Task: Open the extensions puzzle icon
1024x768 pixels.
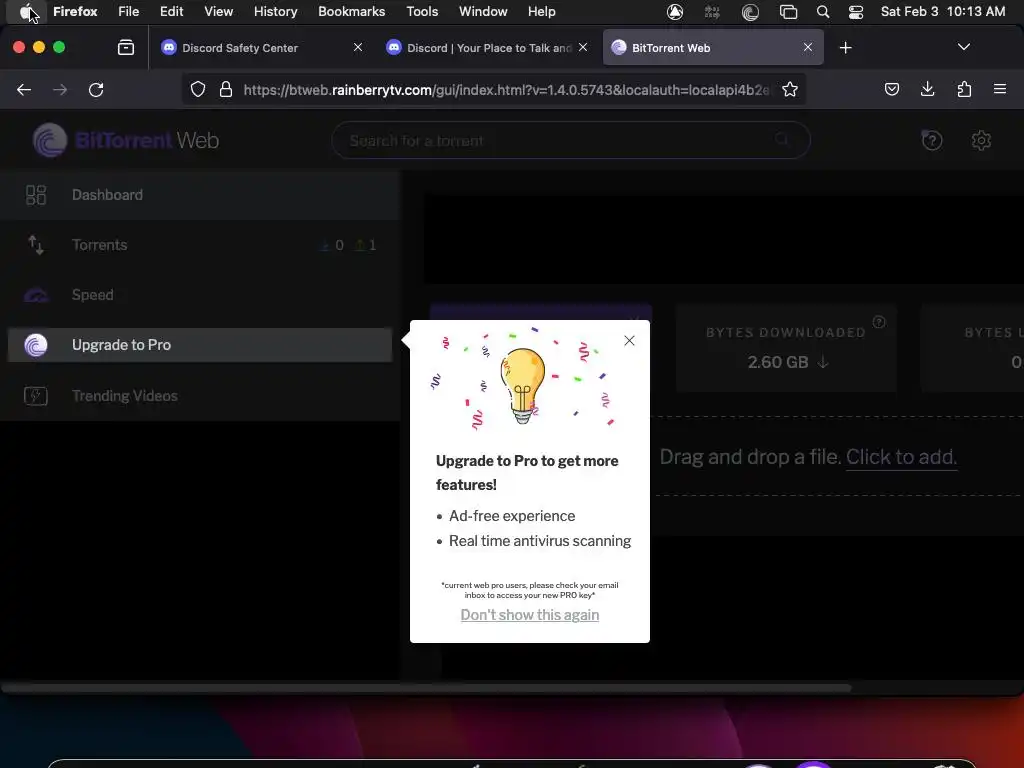Action: 964,89
